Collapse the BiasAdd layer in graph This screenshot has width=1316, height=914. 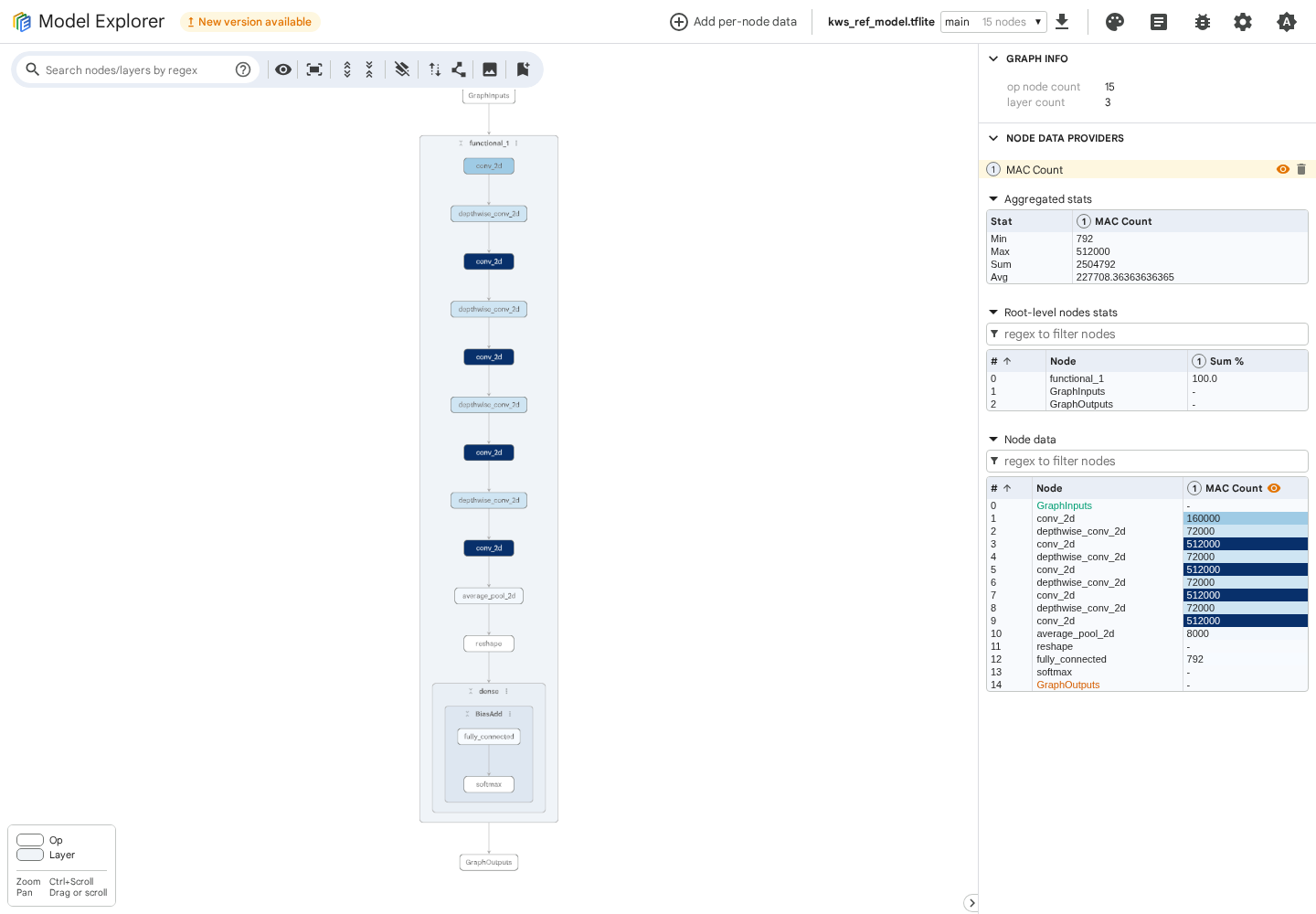[x=467, y=714]
